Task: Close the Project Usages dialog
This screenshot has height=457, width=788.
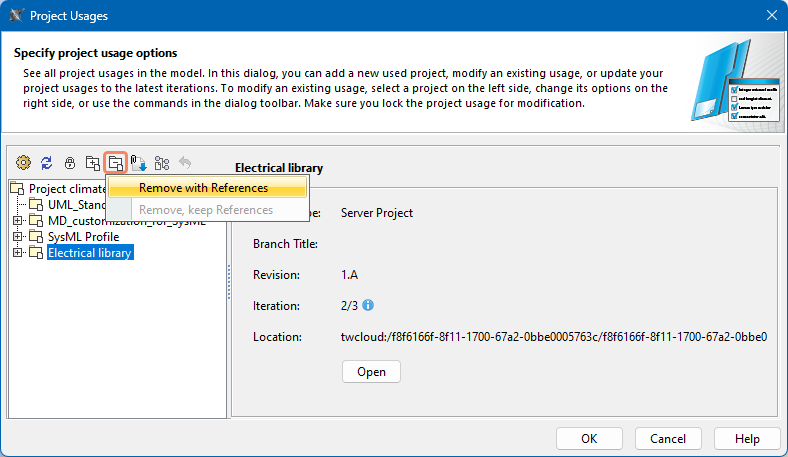Action: click(x=770, y=15)
